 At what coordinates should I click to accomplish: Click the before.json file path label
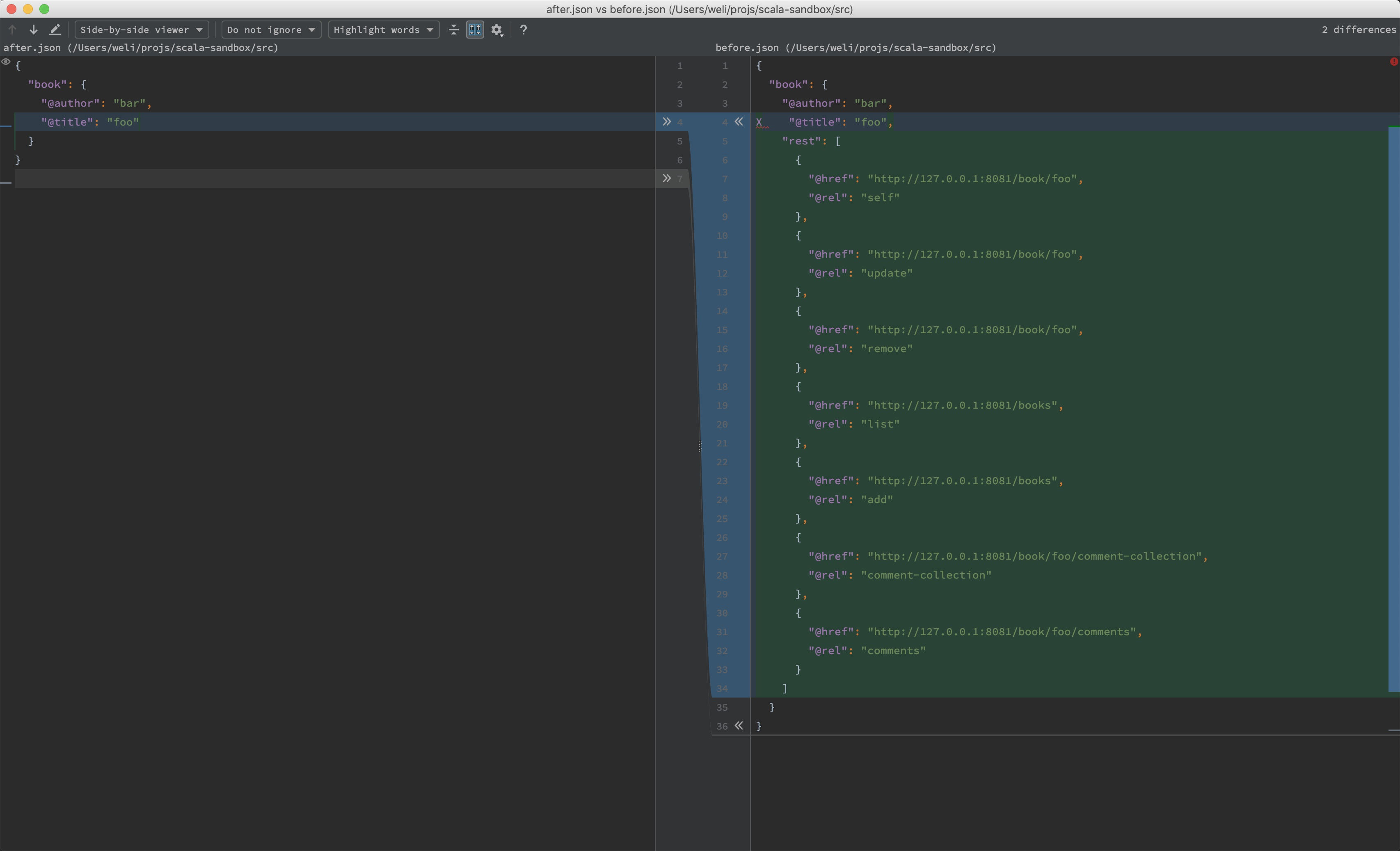855,48
